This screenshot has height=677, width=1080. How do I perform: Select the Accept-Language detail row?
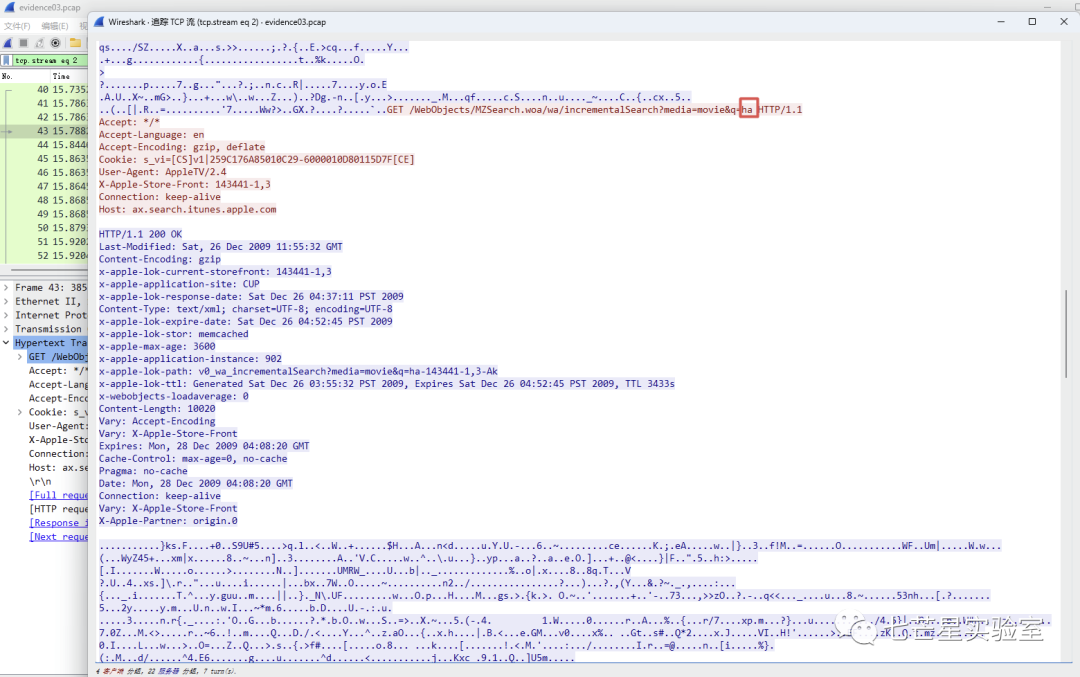pos(58,384)
